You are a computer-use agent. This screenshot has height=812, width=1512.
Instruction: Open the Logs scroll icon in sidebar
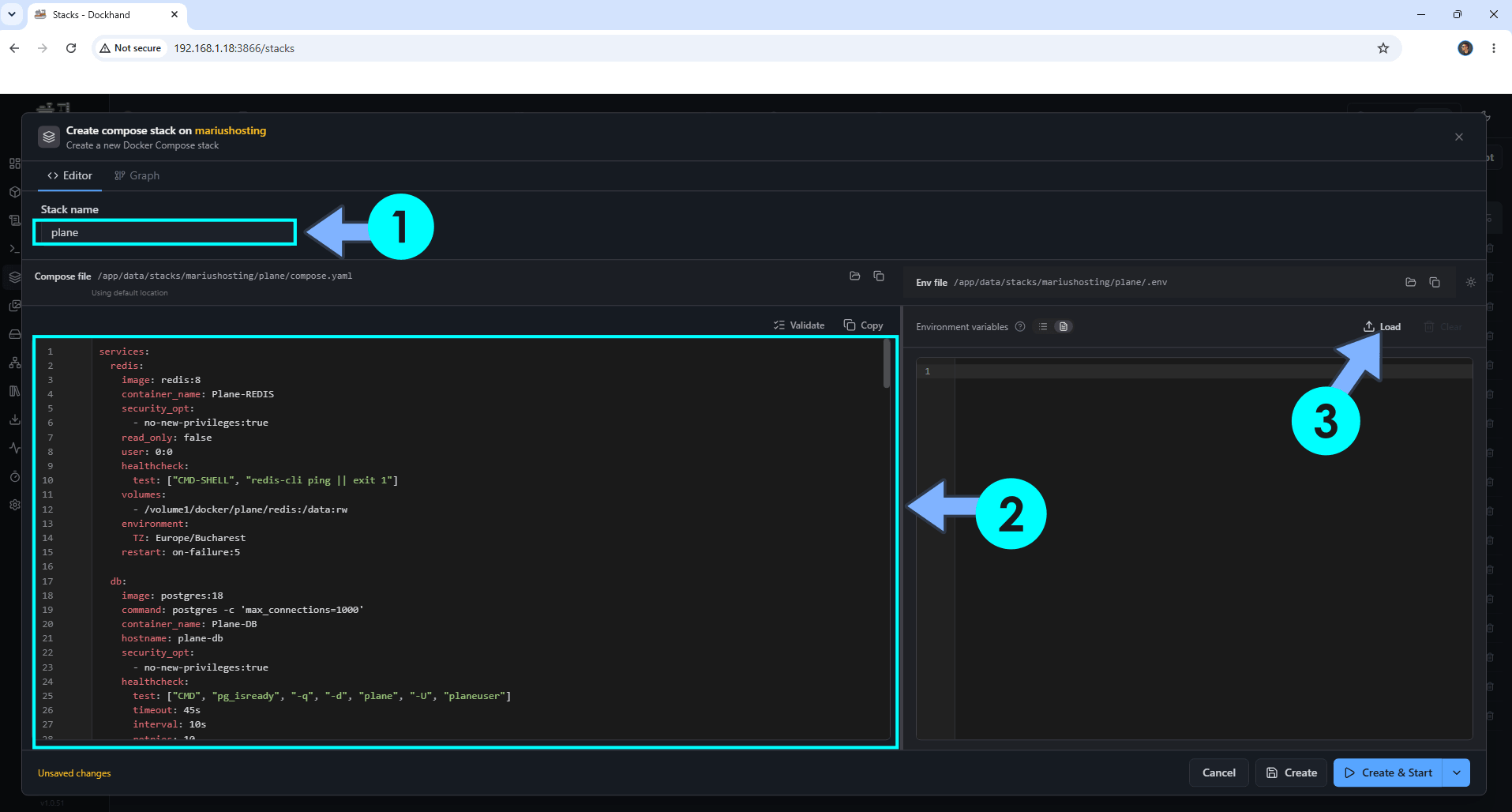pos(14,220)
